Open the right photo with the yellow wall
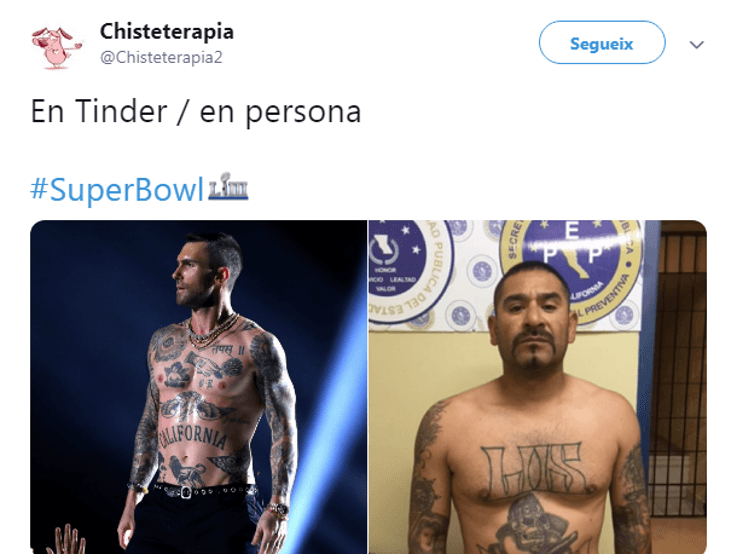Viewport: 731px width, 554px height. (538, 387)
